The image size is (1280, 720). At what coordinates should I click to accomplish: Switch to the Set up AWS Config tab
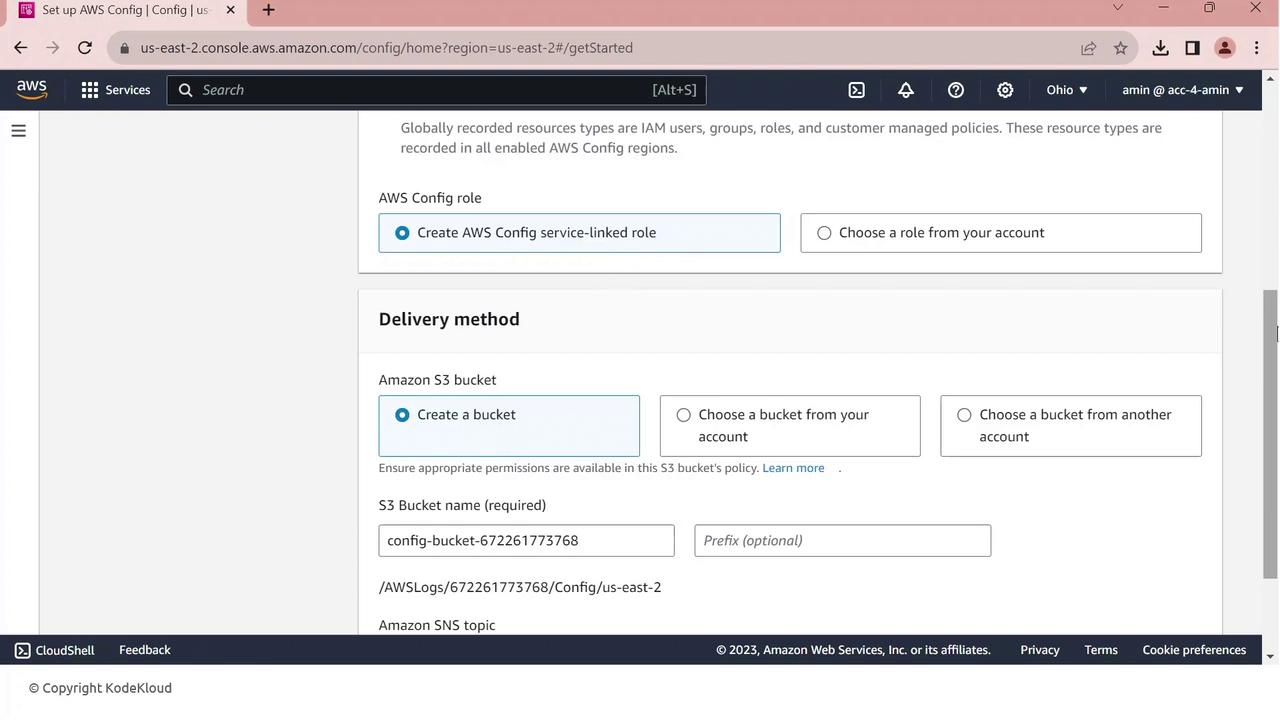[x=125, y=10]
